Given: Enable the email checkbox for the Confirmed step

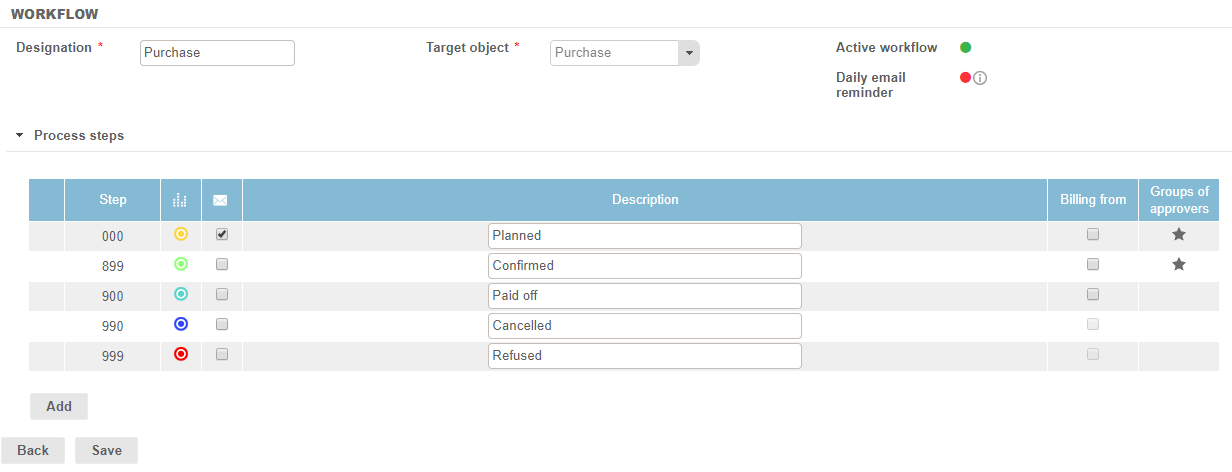Looking at the screenshot, I should 222,265.
